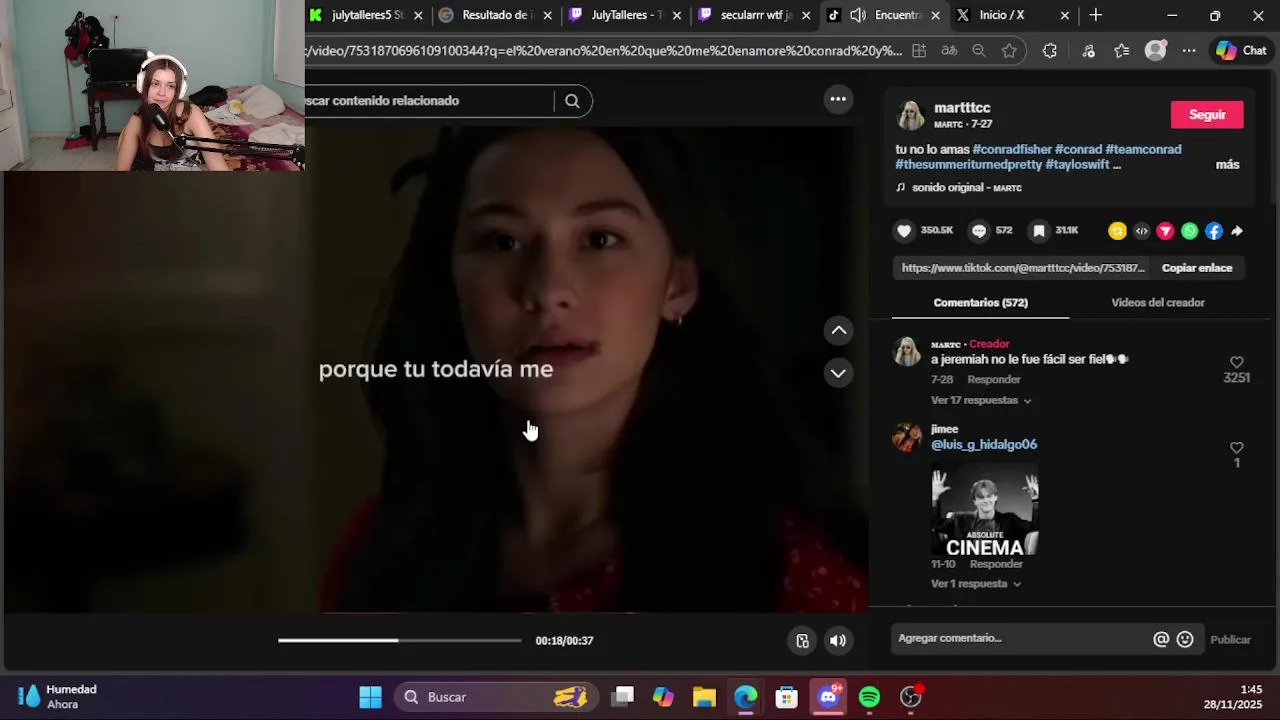Seek the video progress bar
The image size is (1280, 720).
coord(400,640)
